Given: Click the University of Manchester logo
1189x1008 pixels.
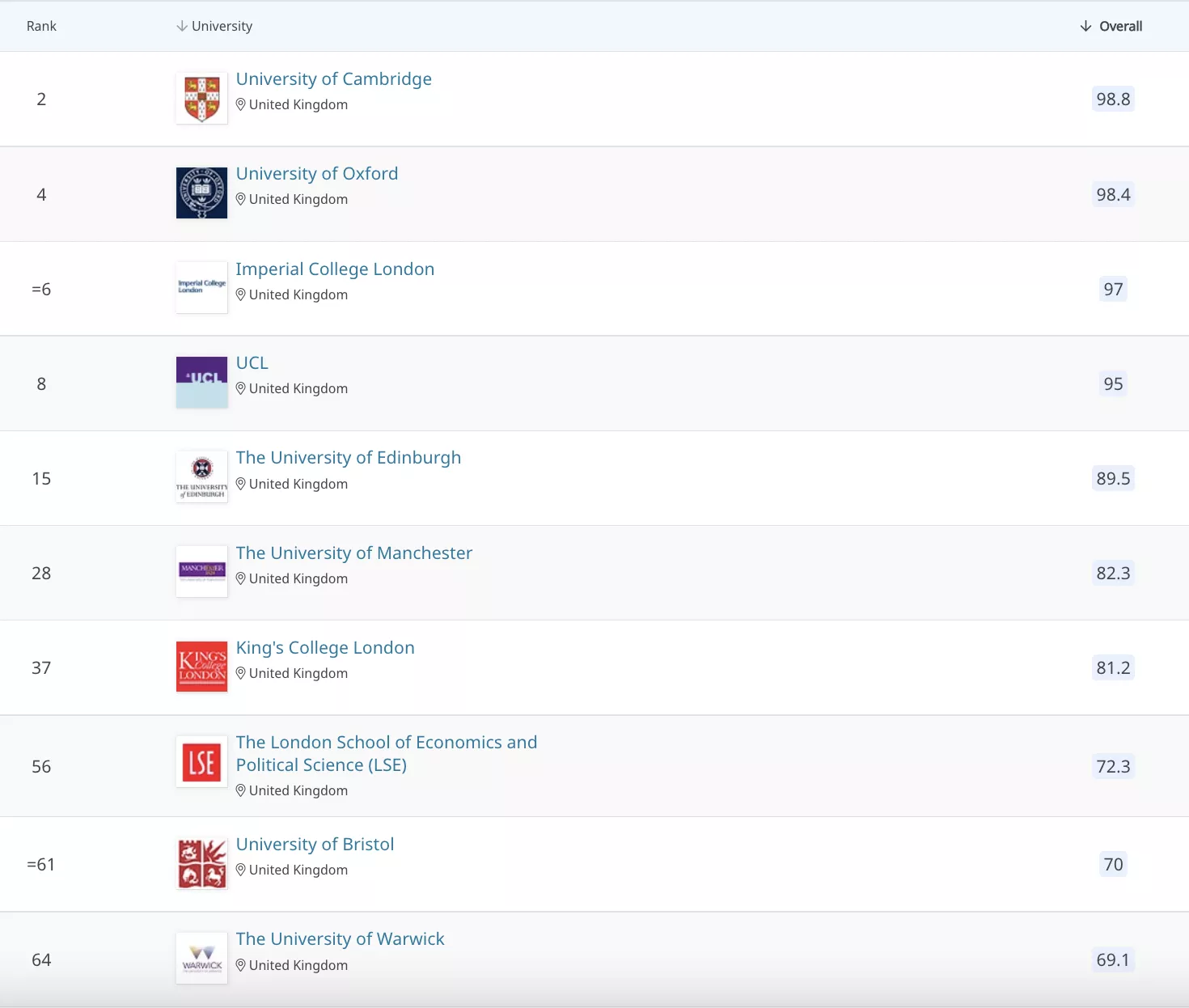Looking at the screenshot, I should (x=201, y=572).
